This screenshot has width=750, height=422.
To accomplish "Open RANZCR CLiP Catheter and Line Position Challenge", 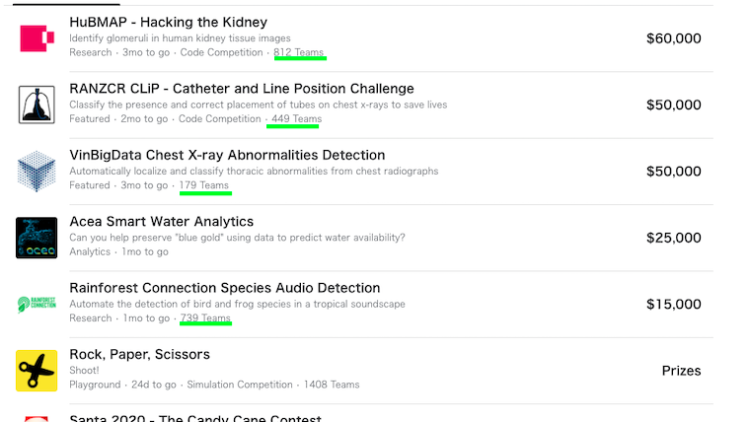I will [x=242, y=89].
